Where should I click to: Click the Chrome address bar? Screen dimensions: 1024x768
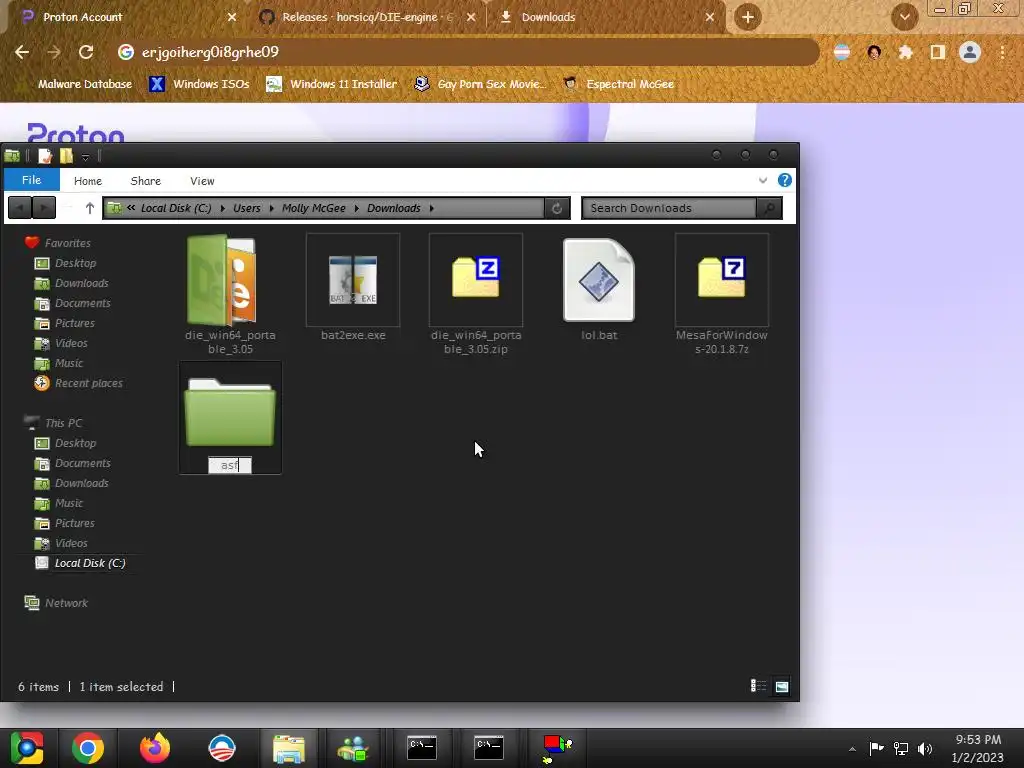(467, 52)
